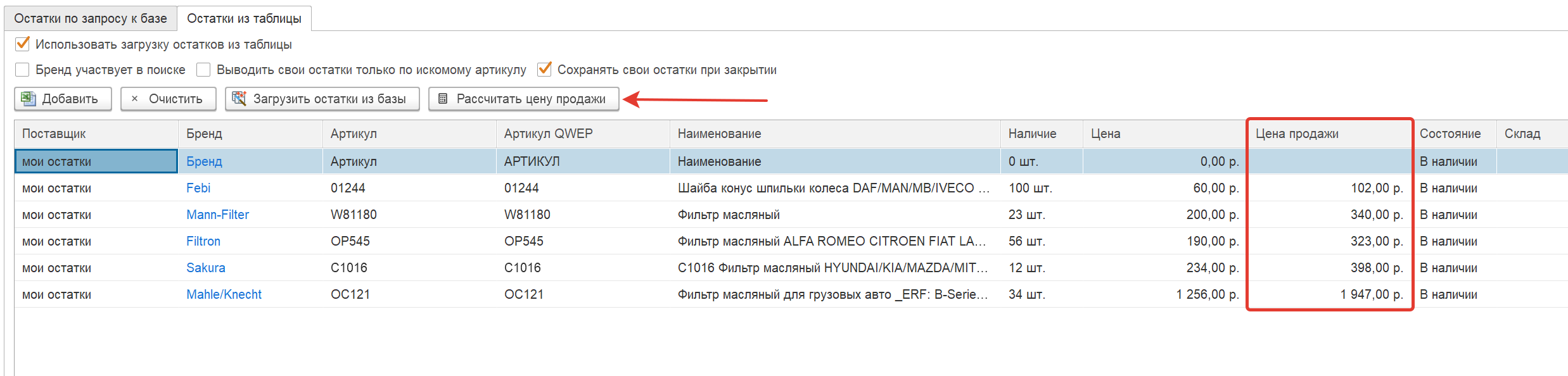Uncheck Использовать загрузку остатков из таблицы
This screenshot has height=376, width=1568.
pos(22,44)
